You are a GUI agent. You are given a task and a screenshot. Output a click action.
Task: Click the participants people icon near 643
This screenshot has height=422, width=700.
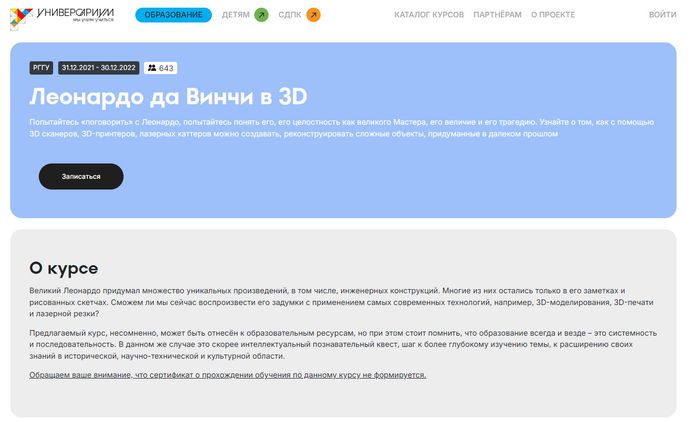pos(152,68)
